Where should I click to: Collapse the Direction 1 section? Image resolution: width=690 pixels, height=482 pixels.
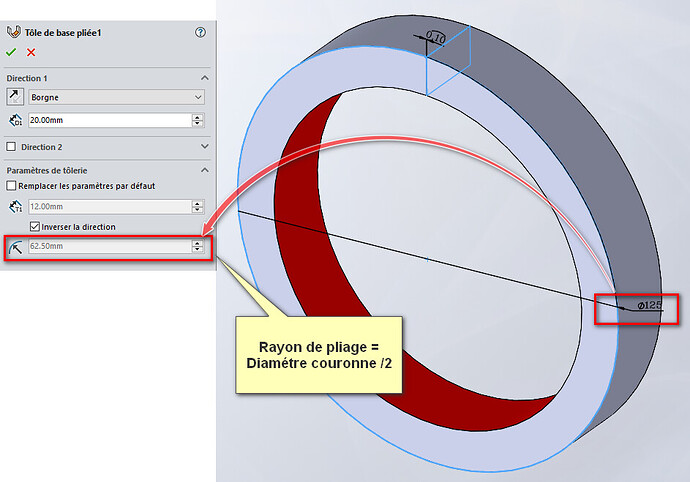click(x=204, y=77)
